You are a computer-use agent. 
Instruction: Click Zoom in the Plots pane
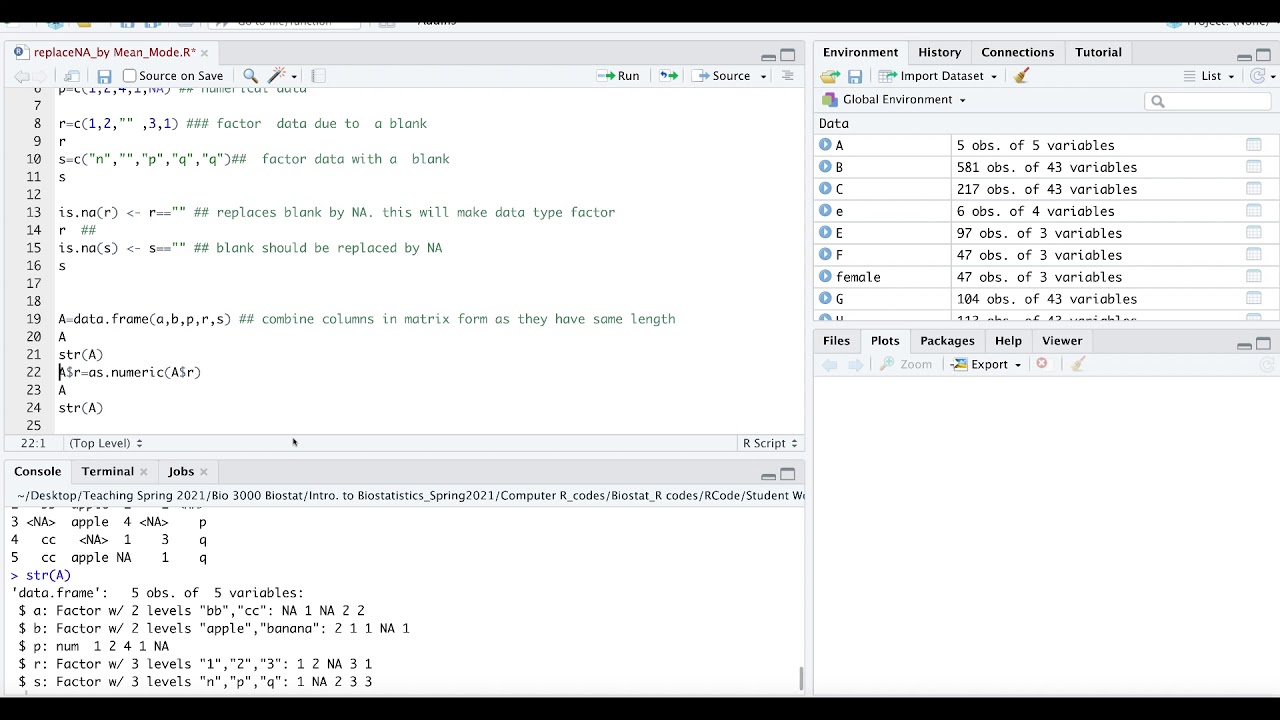click(x=906, y=364)
